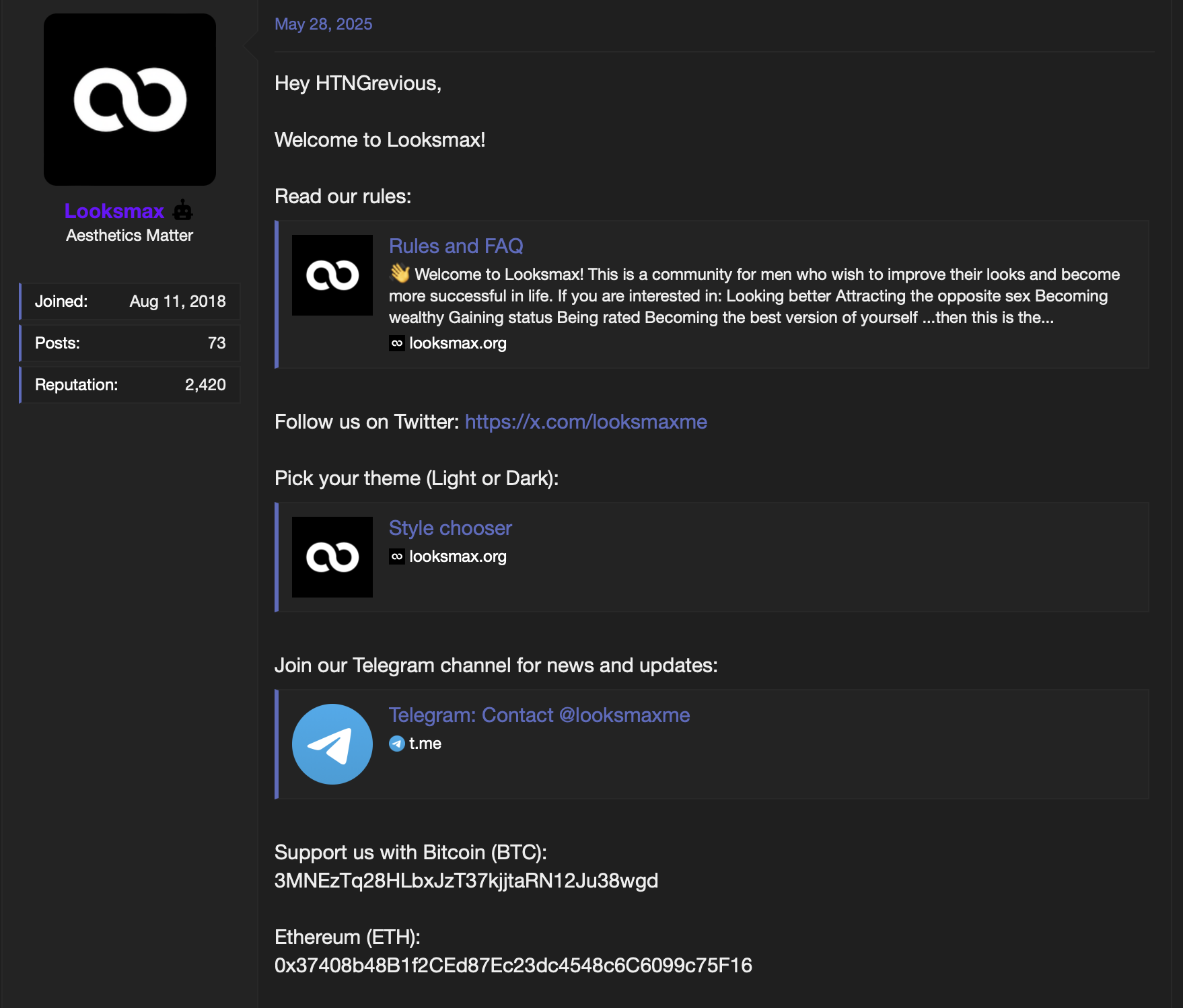
Task: Open the Looksmax username profile link
Action: pyautogui.click(x=114, y=211)
